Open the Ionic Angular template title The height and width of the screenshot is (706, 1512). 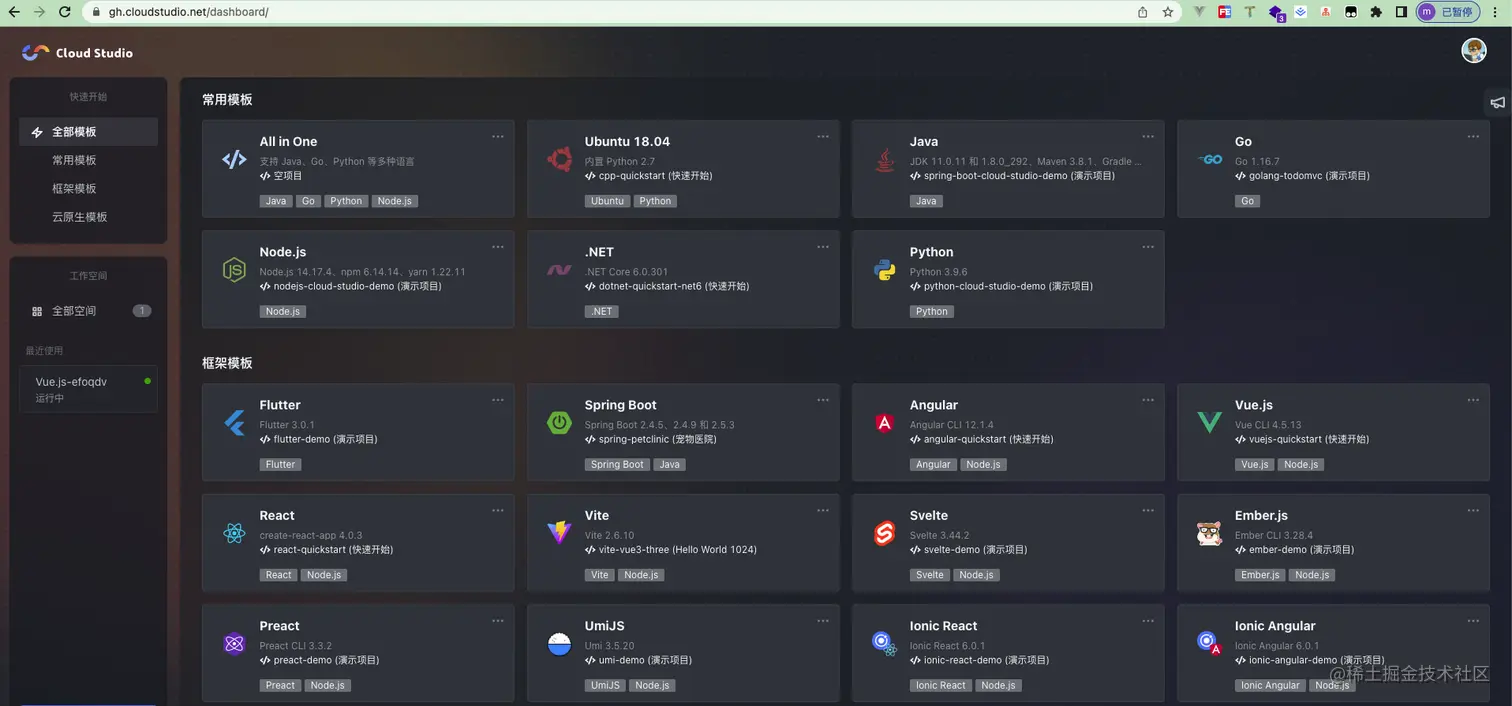1275,626
